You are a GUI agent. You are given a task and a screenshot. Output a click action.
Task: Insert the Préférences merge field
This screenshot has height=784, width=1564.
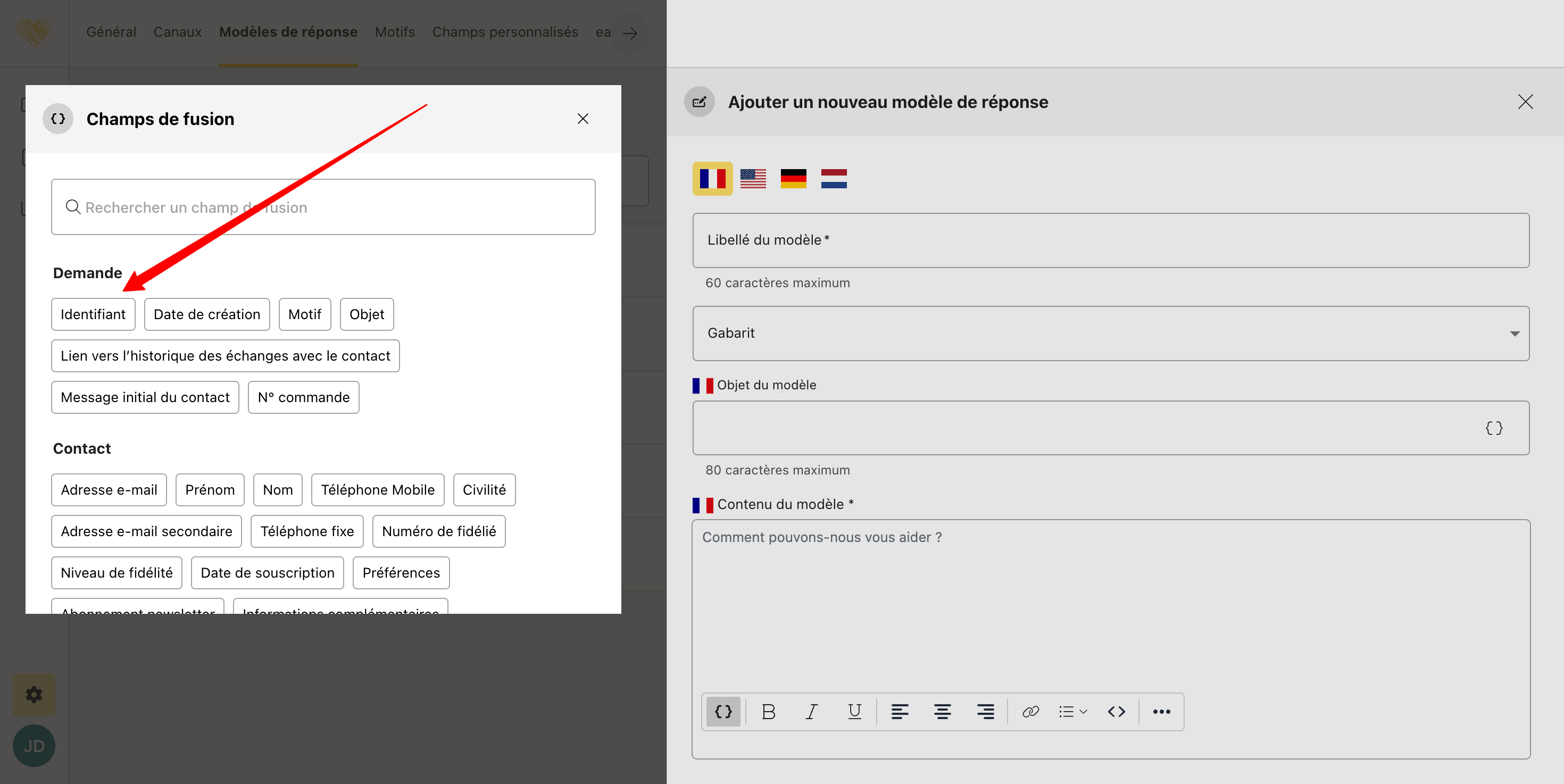tap(401, 573)
